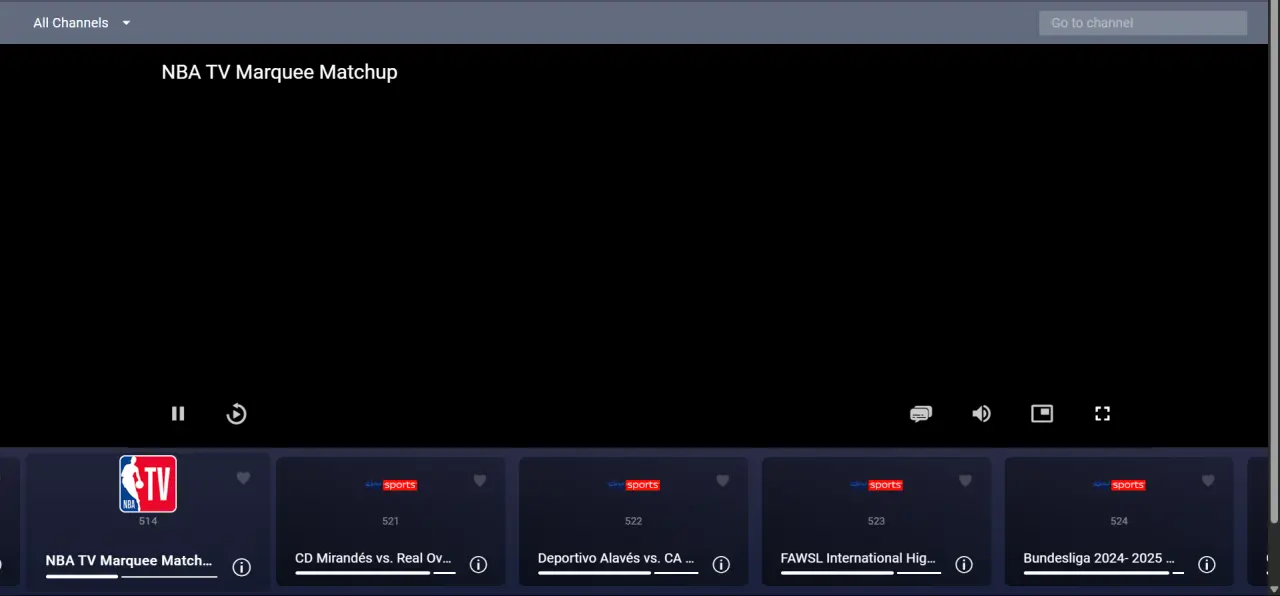Select channel 524 sports logo

(1119, 485)
